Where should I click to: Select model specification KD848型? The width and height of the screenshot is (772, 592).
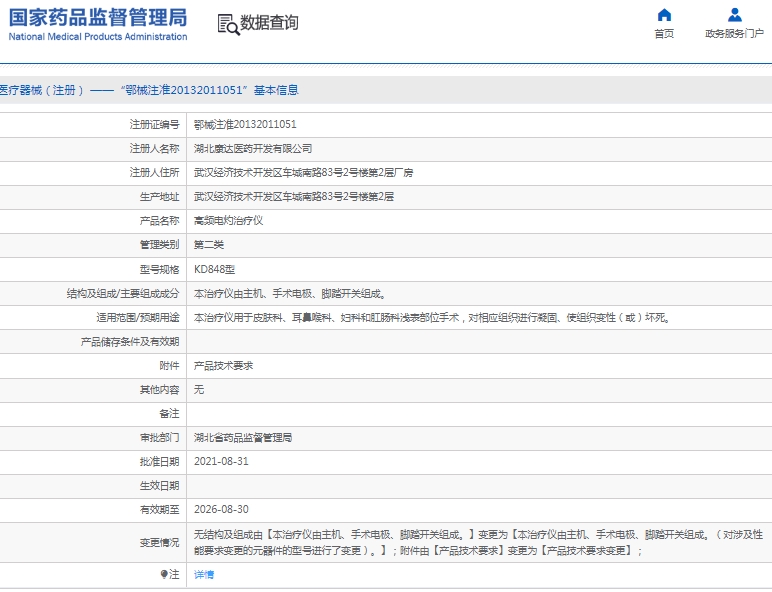[214, 269]
